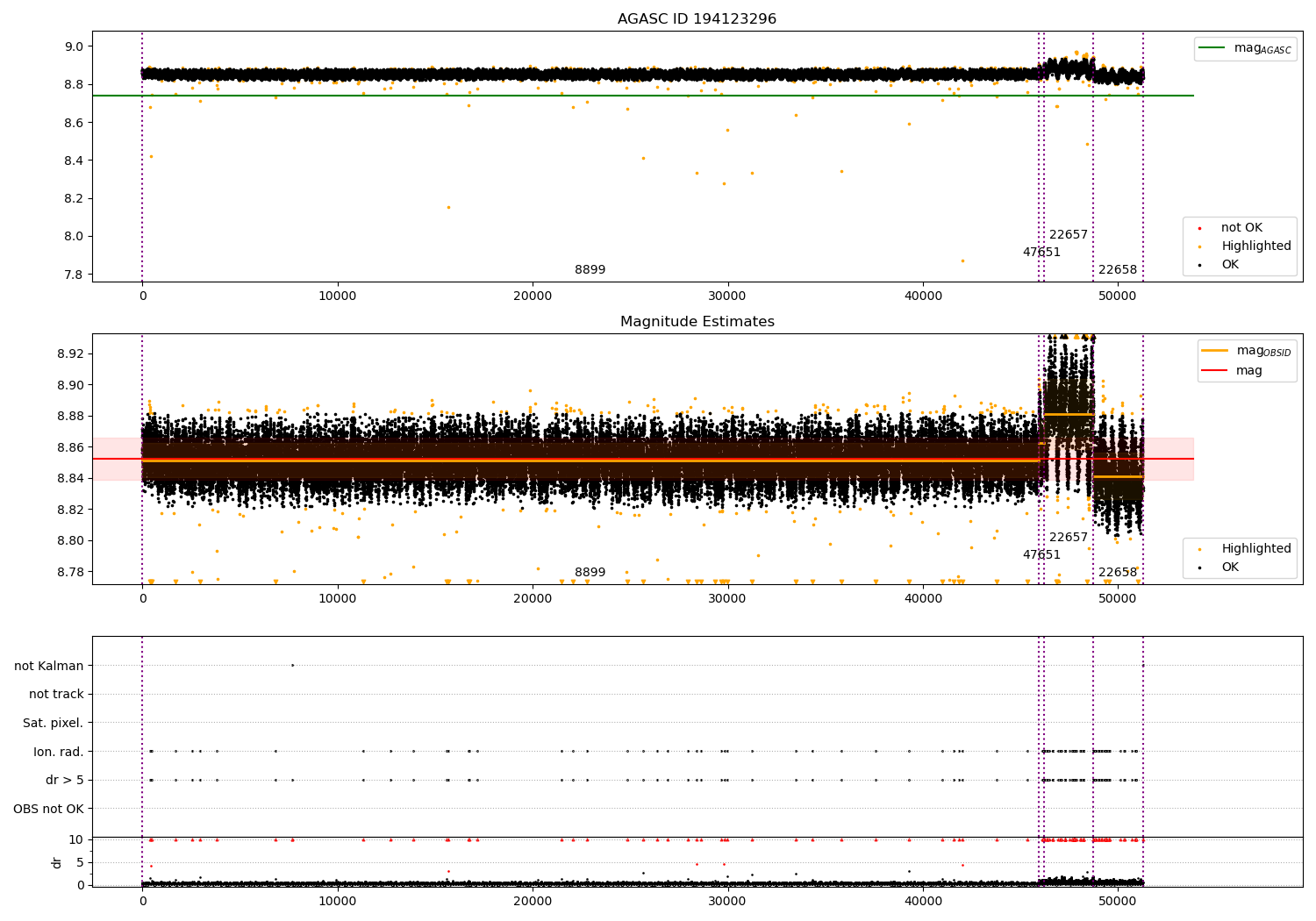Click the 8.92 y-axis tick in middle plot
The image size is (1316, 921).
coord(69,354)
